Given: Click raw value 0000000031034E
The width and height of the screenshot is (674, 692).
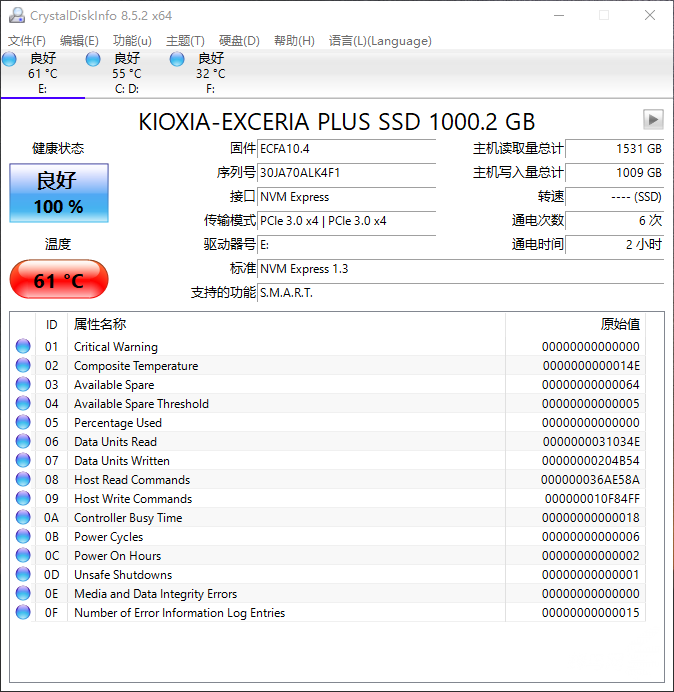Looking at the screenshot, I should (x=591, y=442).
